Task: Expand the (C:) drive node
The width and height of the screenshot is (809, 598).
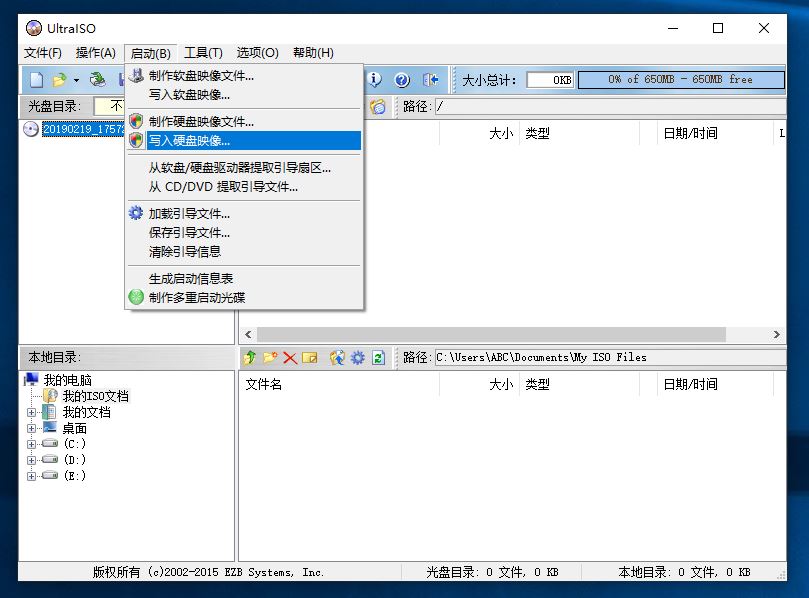Action: 31,444
